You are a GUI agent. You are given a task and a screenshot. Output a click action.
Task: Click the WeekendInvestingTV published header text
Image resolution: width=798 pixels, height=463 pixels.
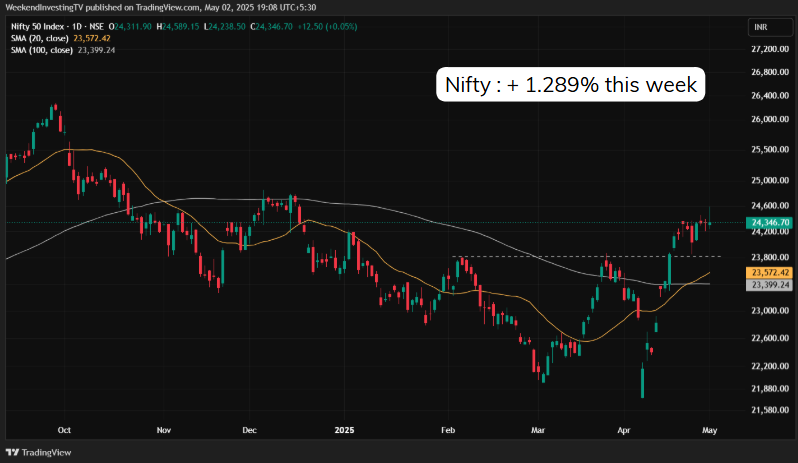pyautogui.click(x=160, y=8)
